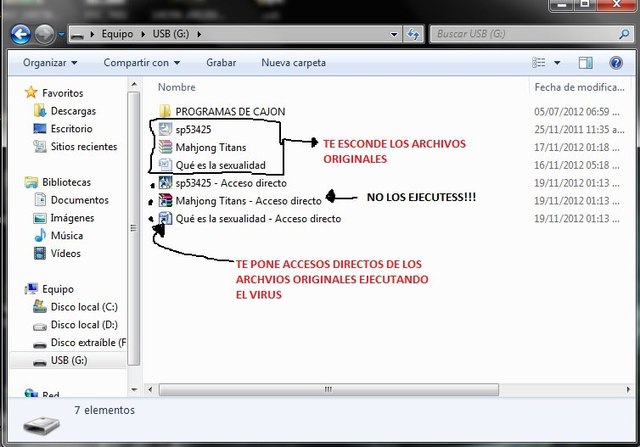Image resolution: width=640 pixels, height=447 pixels.
Task: Open Sitios recientes in the navigation pane
Action: pos(84,147)
